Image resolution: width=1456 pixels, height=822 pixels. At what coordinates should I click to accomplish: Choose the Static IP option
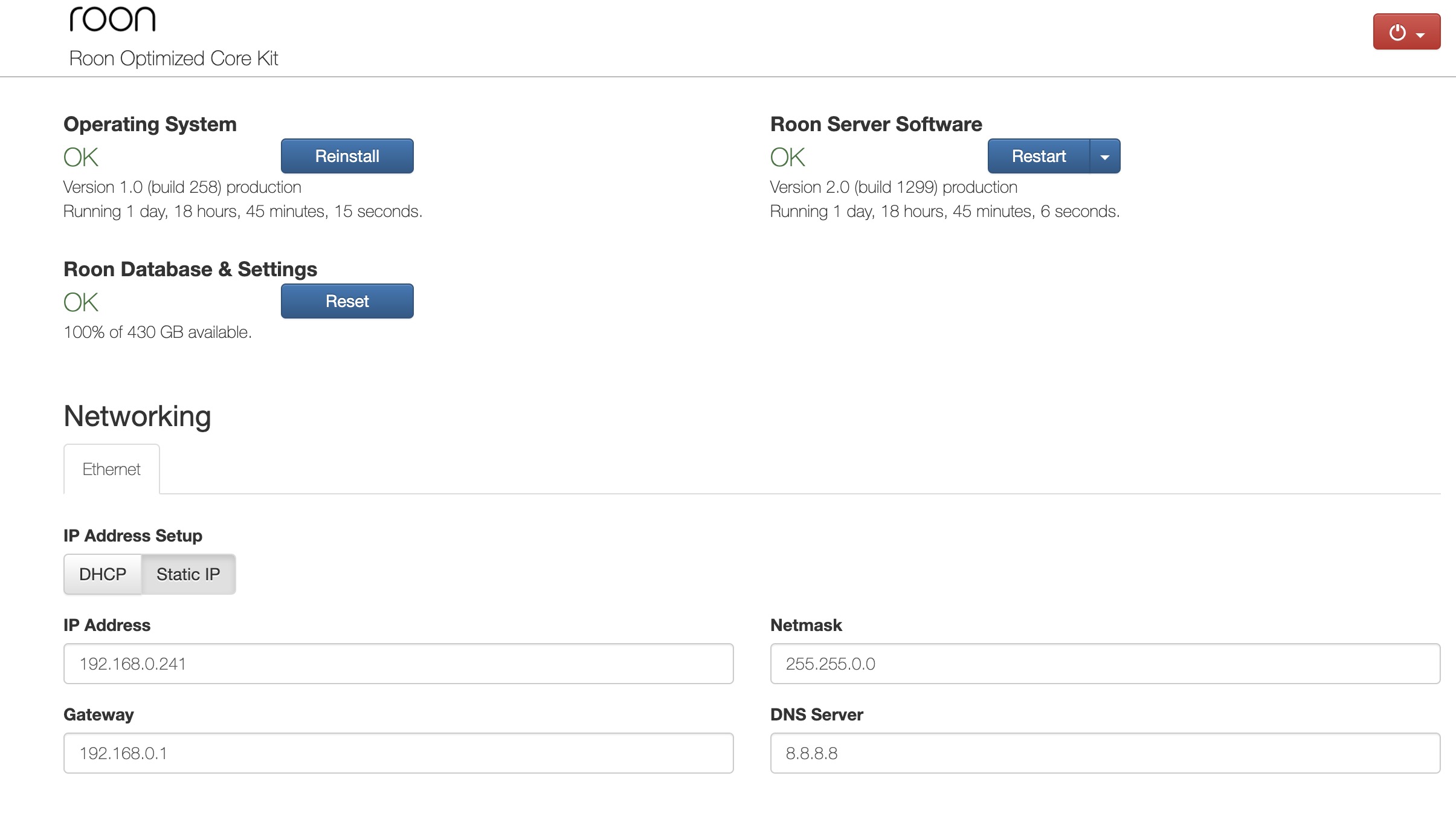(x=188, y=574)
